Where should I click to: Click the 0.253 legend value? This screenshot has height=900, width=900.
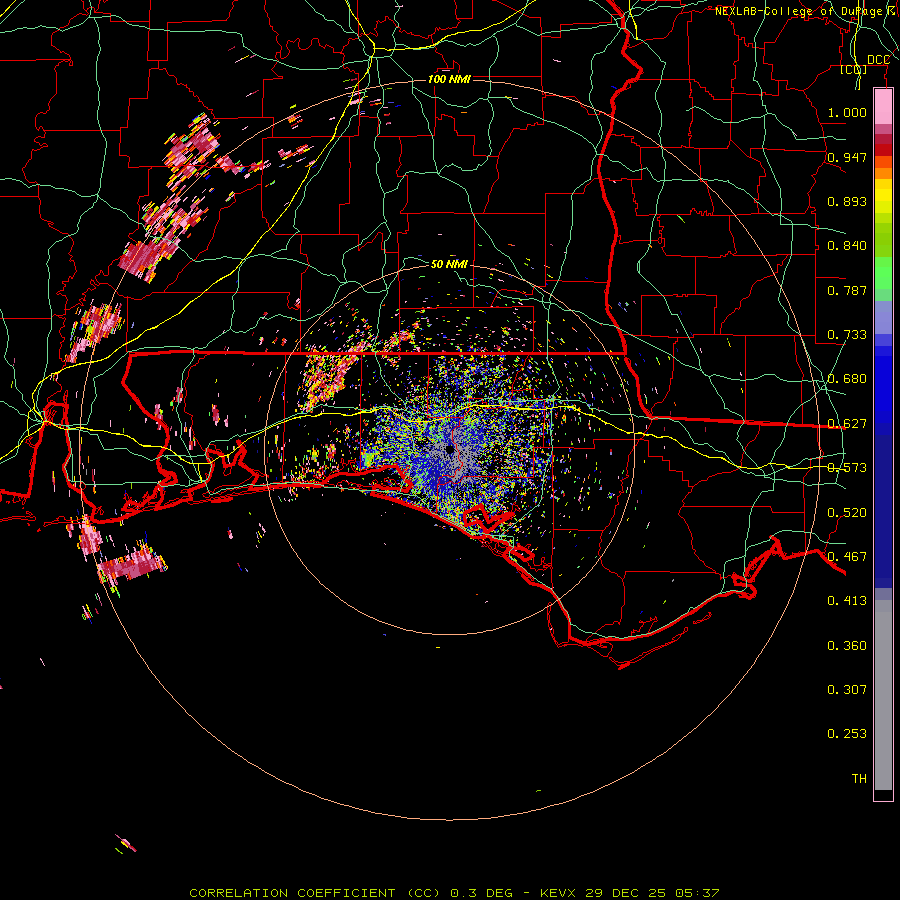click(847, 734)
